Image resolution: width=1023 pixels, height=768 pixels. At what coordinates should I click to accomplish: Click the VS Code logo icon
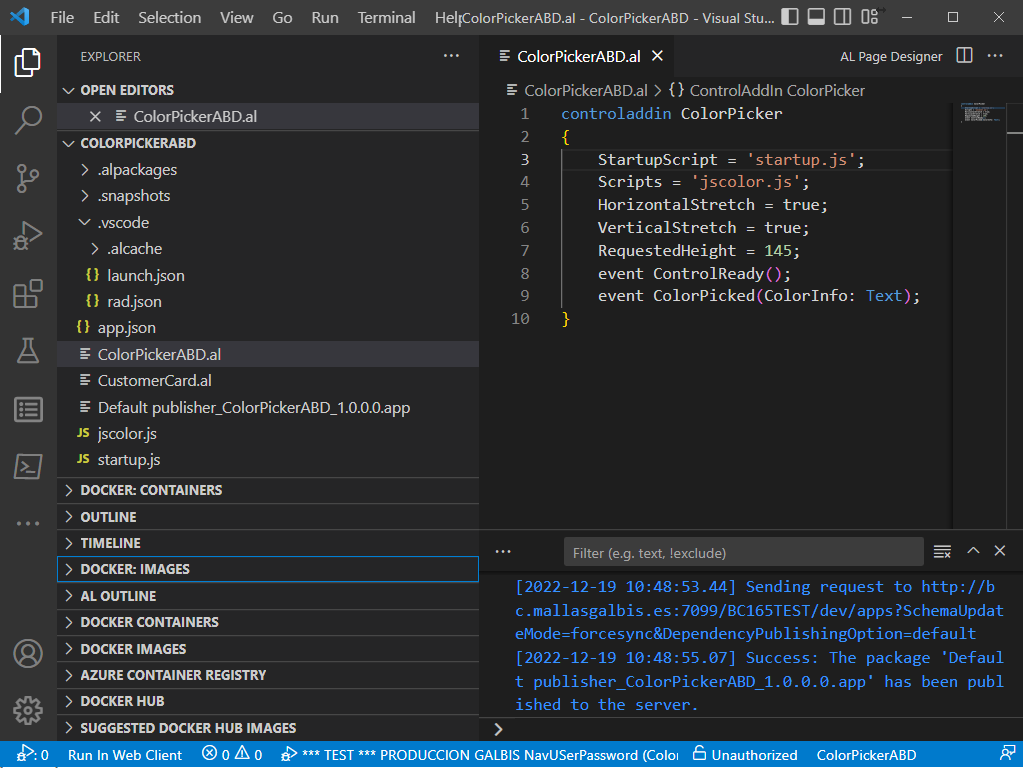pos(20,16)
